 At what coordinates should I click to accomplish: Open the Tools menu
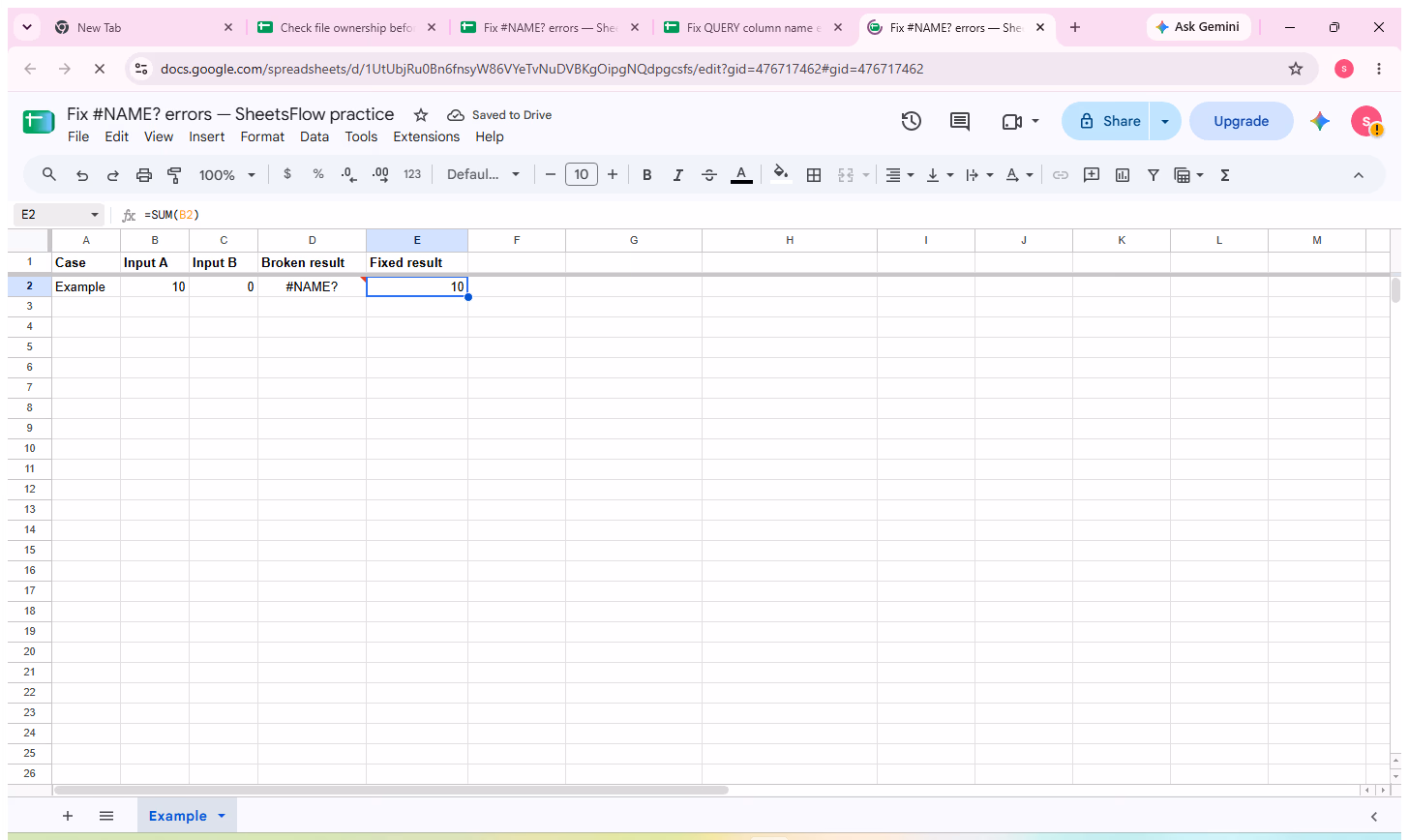(x=361, y=136)
